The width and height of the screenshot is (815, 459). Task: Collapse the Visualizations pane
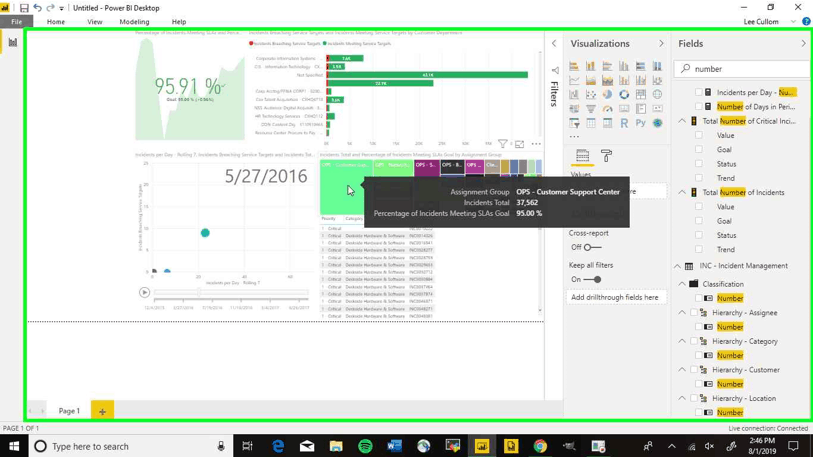(x=661, y=44)
